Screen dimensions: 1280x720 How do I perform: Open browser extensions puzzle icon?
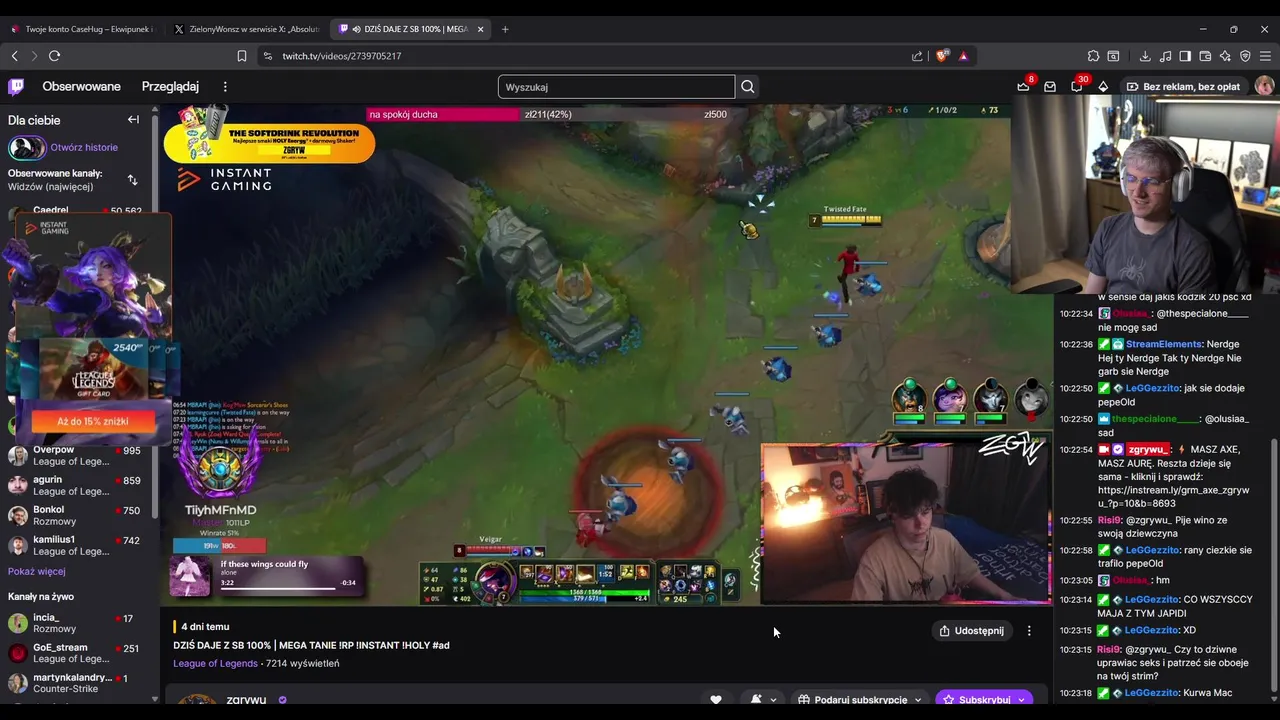point(1094,56)
